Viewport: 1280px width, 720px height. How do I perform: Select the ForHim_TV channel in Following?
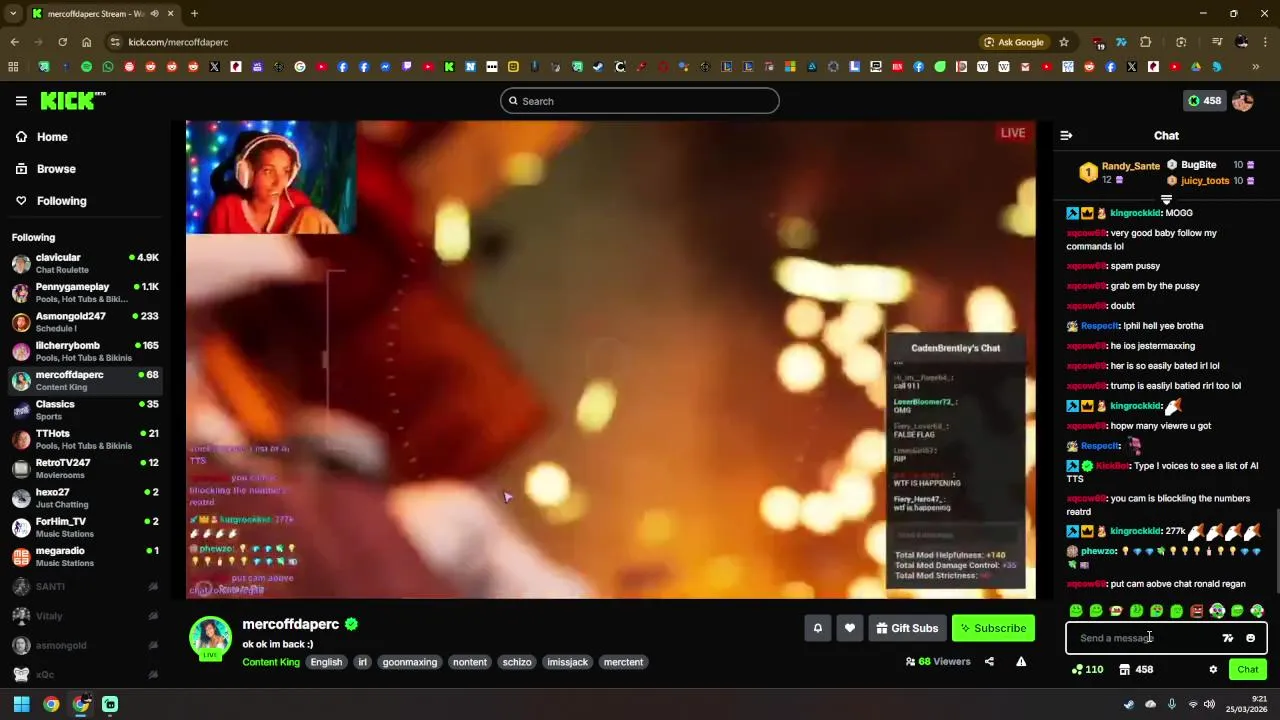[85, 527]
